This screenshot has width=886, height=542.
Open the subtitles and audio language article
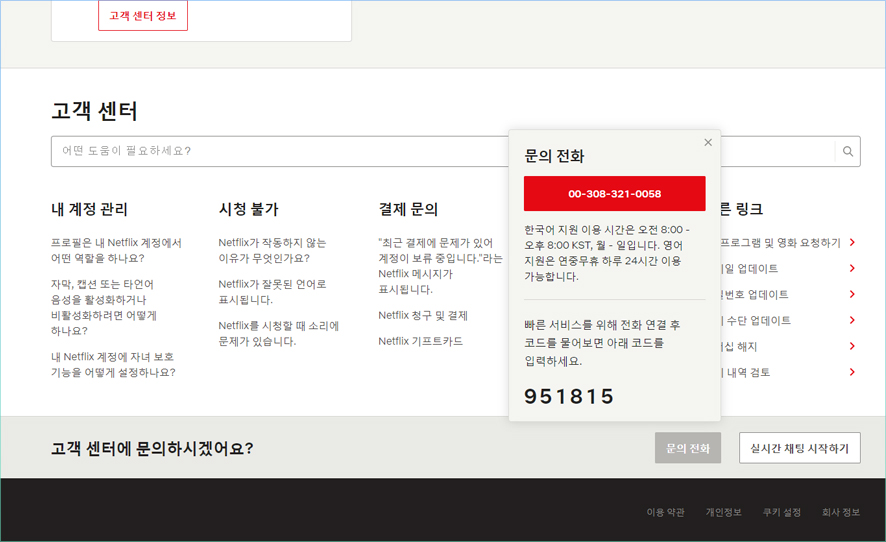pyautogui.click(x=104, y=307)
